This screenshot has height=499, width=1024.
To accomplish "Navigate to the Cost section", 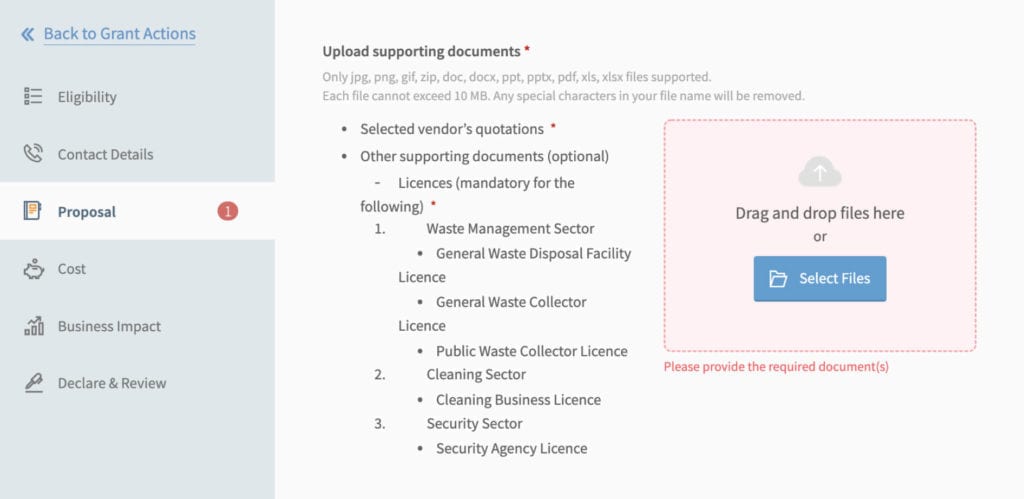I will (x=137, y=268).
